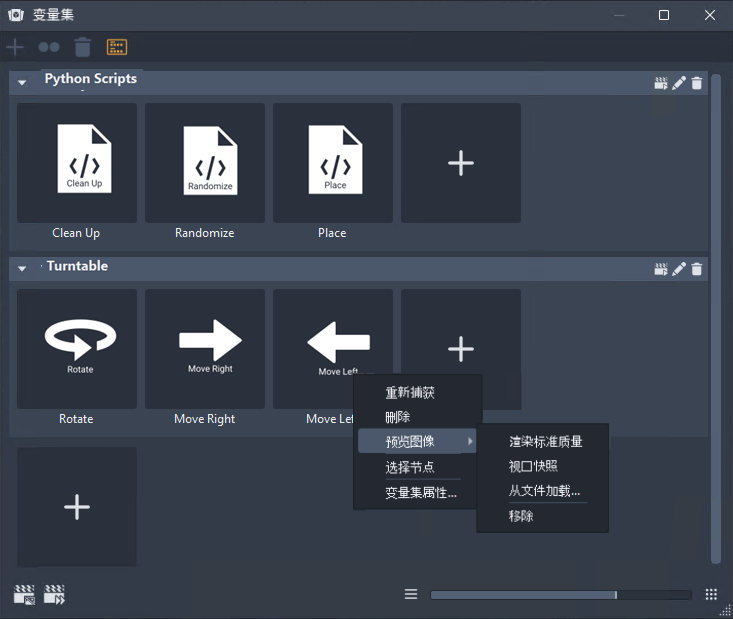Click the Randomize label text
The image size is (733, 619).
(x=205, y=233)
